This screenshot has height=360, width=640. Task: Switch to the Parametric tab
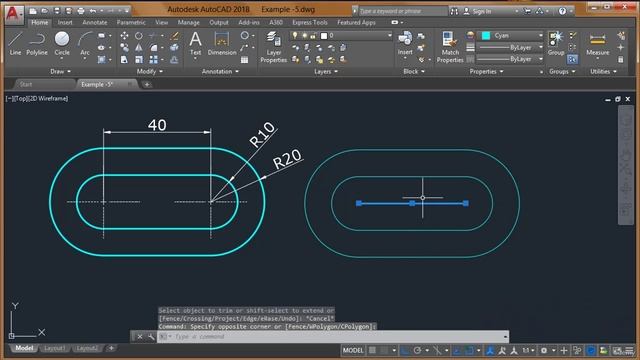coord(131,22)
